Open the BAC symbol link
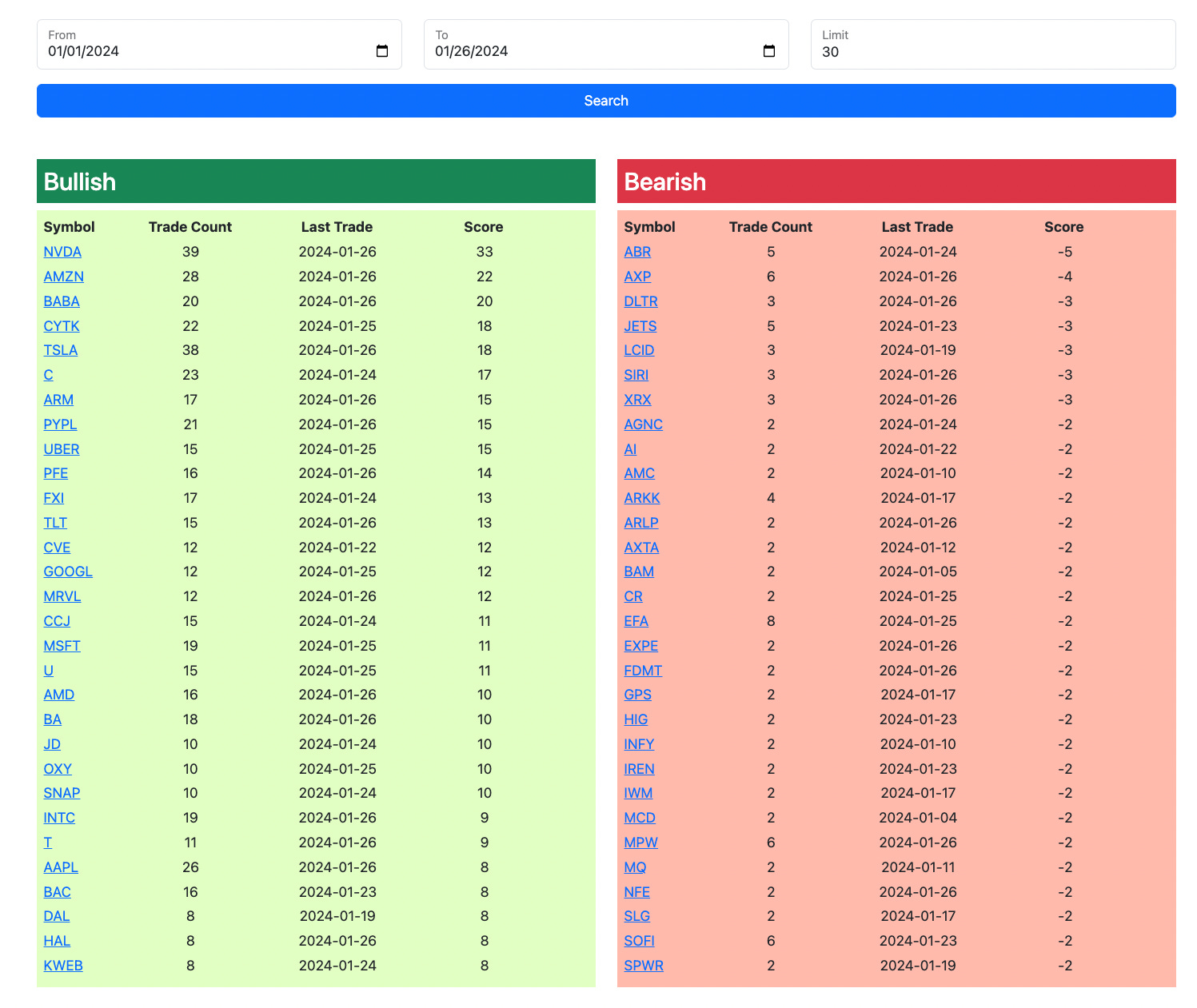Screen dimensions: 1197x1008 (x=58, y=892)
